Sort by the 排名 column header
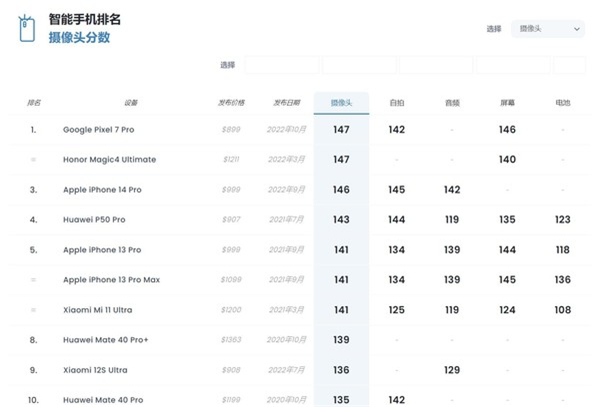Image resolution: width=600 pixels, height=407 pixels. tap(34, 103)
